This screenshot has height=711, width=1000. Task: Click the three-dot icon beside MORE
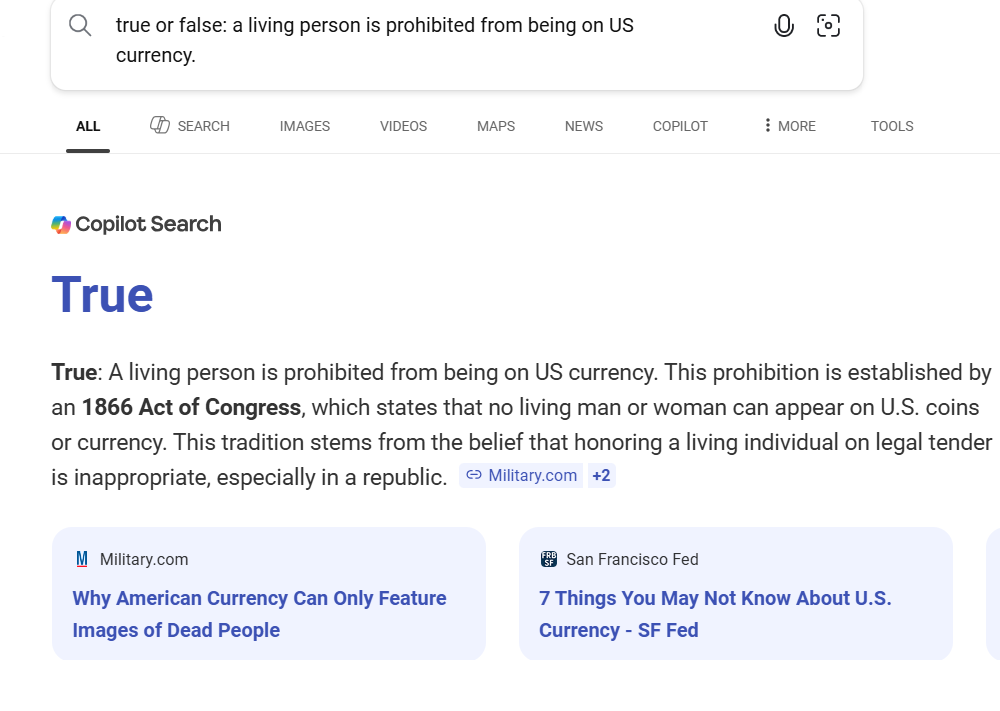pyautogui.click(x=767, y=126)
